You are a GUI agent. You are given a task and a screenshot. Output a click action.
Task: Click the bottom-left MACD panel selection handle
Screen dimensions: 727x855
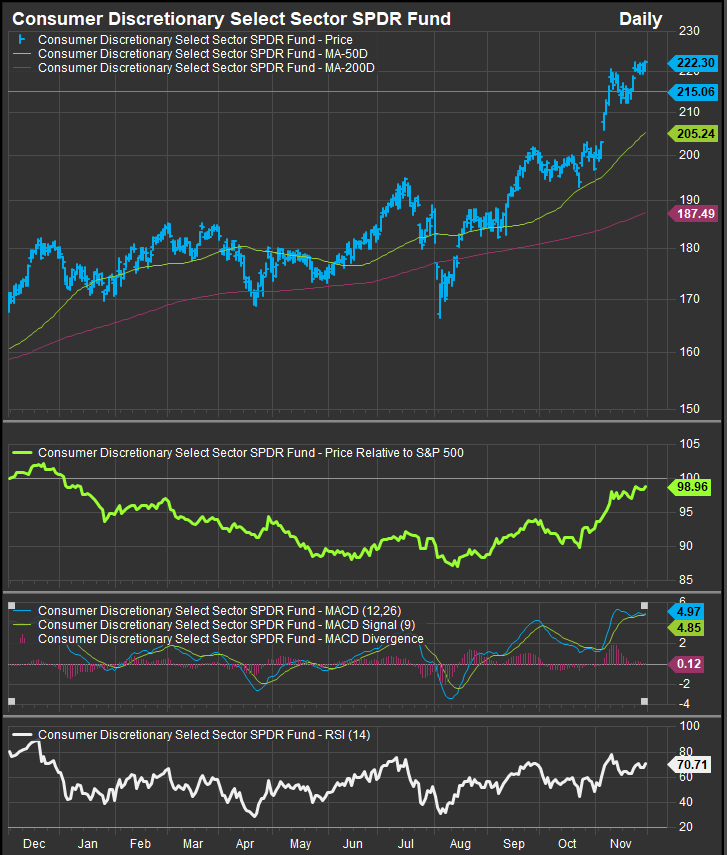point(11,701)
